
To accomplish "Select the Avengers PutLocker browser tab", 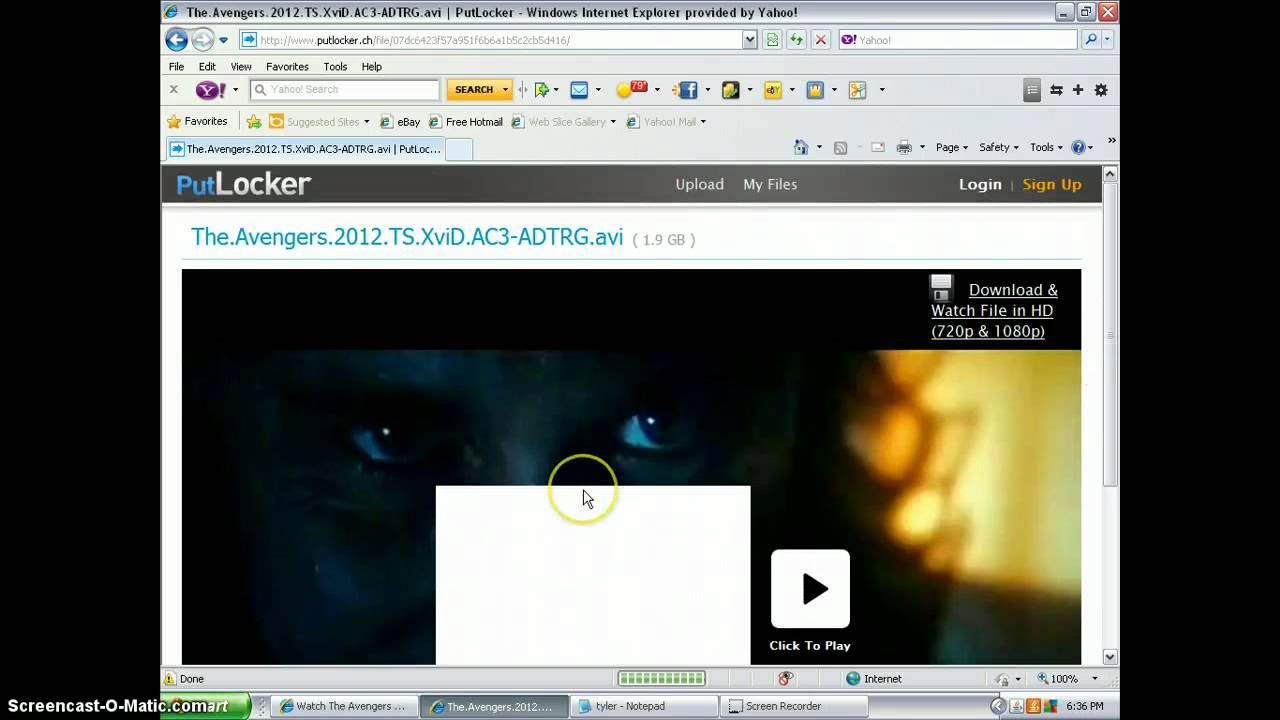I will (x=305, y=149).
